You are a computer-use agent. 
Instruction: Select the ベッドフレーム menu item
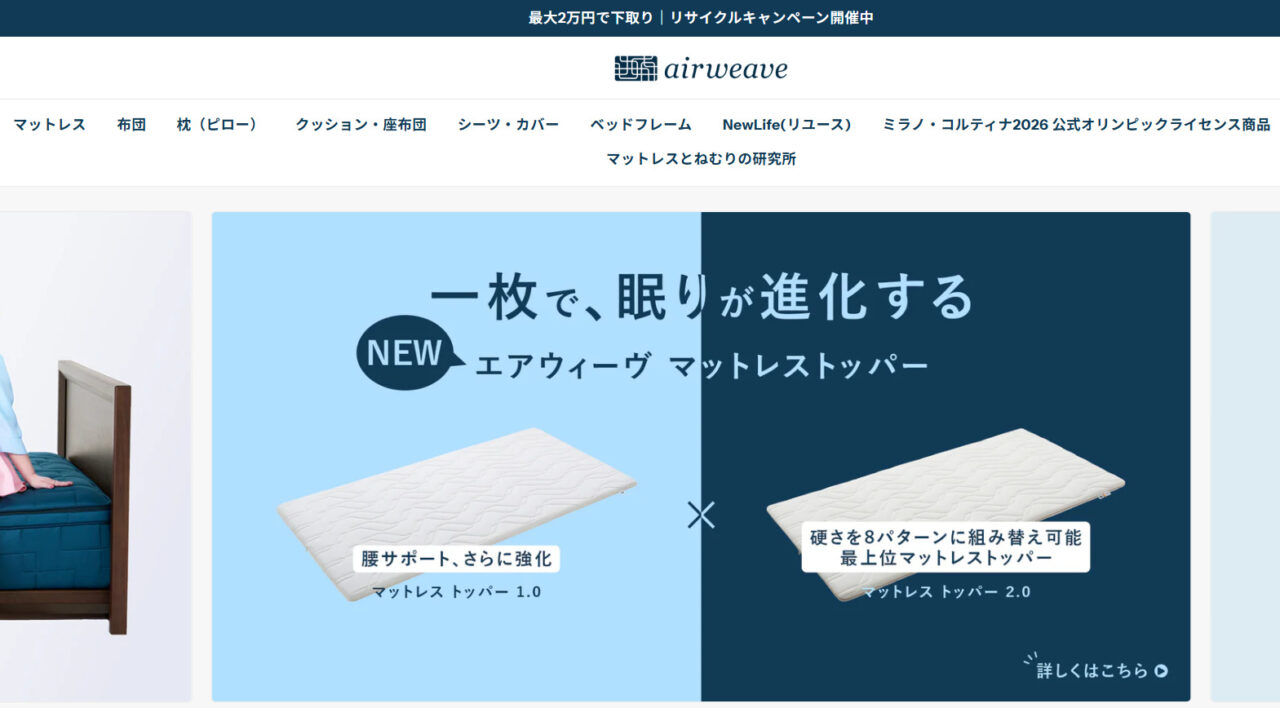(x=640, y=125)
